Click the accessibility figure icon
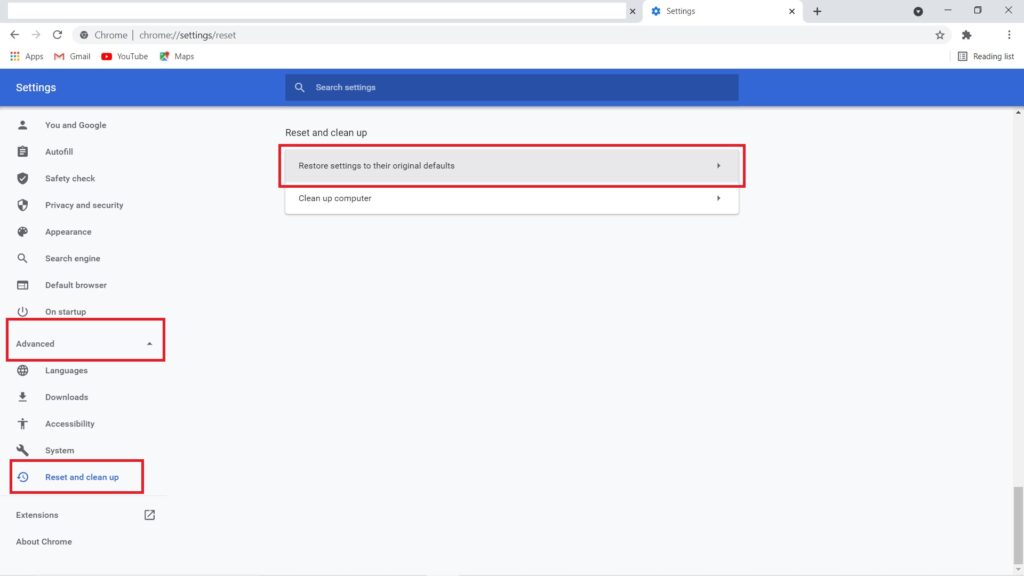 22,424
